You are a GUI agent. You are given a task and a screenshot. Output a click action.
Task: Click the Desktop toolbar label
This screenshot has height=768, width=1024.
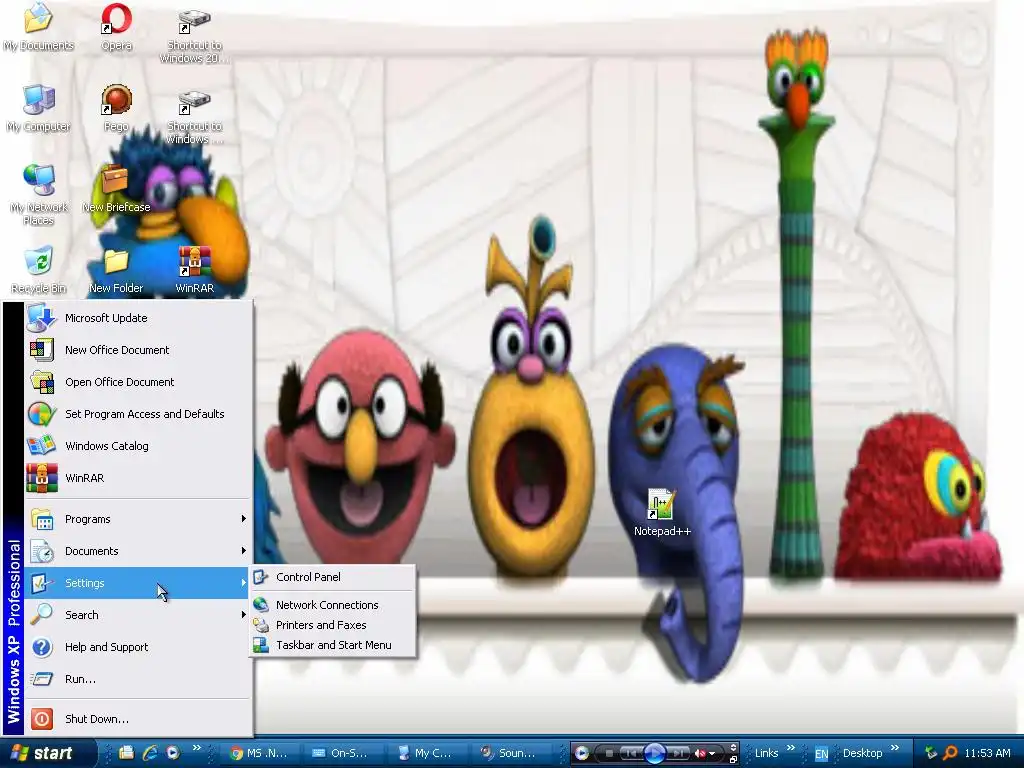coord(862,753)
